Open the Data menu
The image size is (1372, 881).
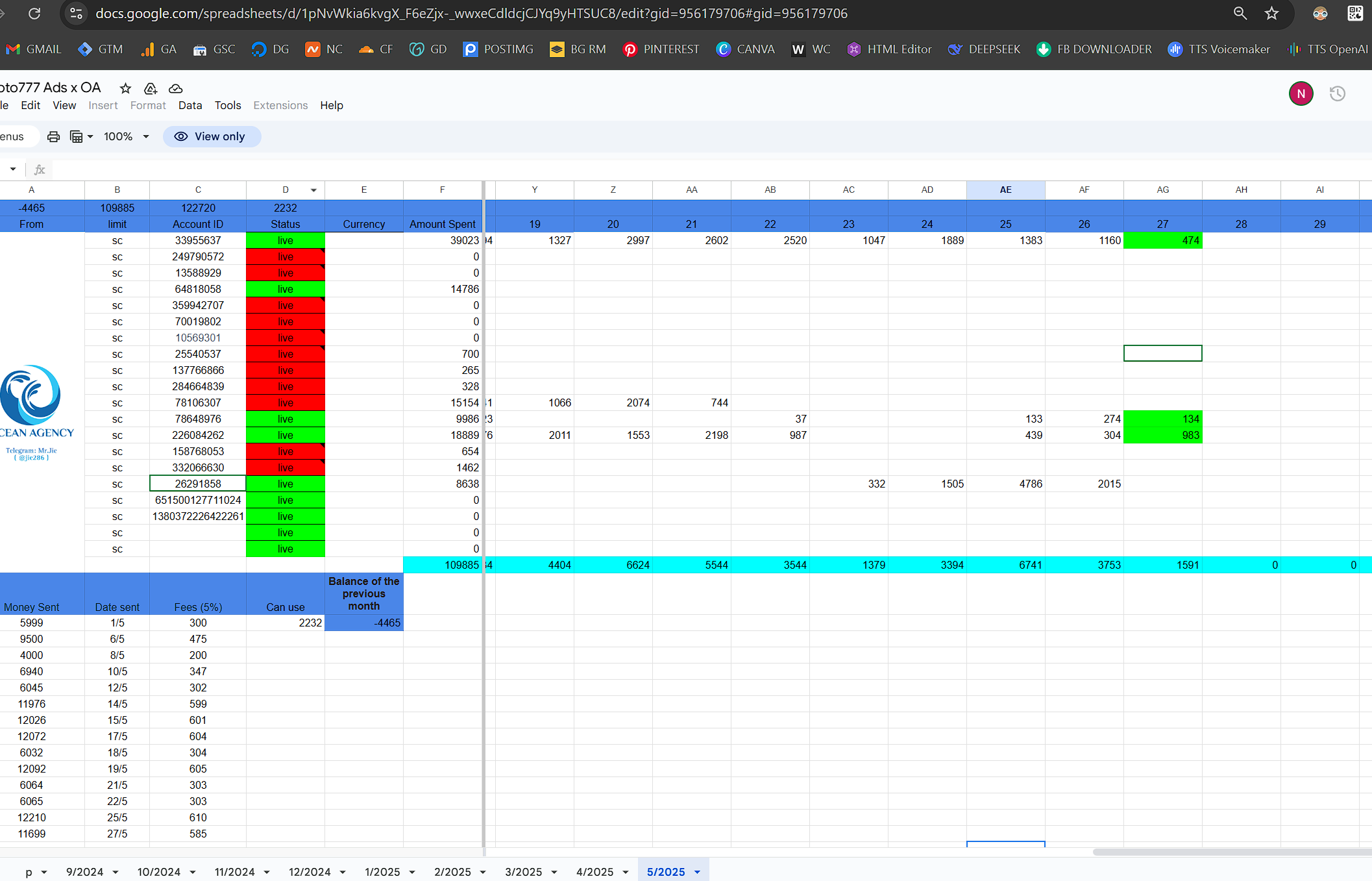point(190,105)
